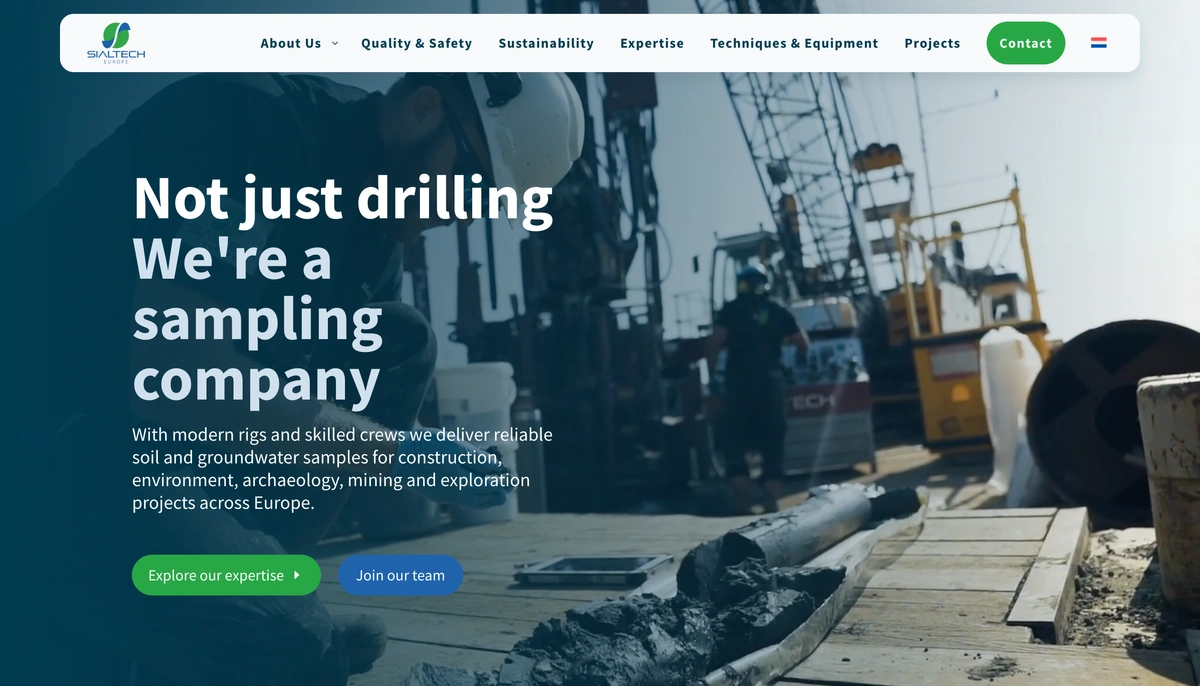The width and height of the screenshot is (1200, 686).
Task: Navigate to the Projects page
Action: pos(932,43)
